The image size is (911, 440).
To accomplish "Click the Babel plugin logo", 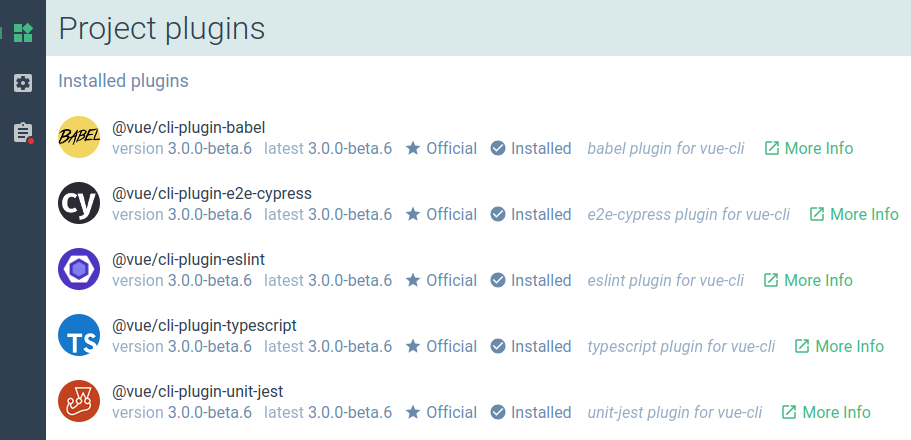I will (79, 137).
